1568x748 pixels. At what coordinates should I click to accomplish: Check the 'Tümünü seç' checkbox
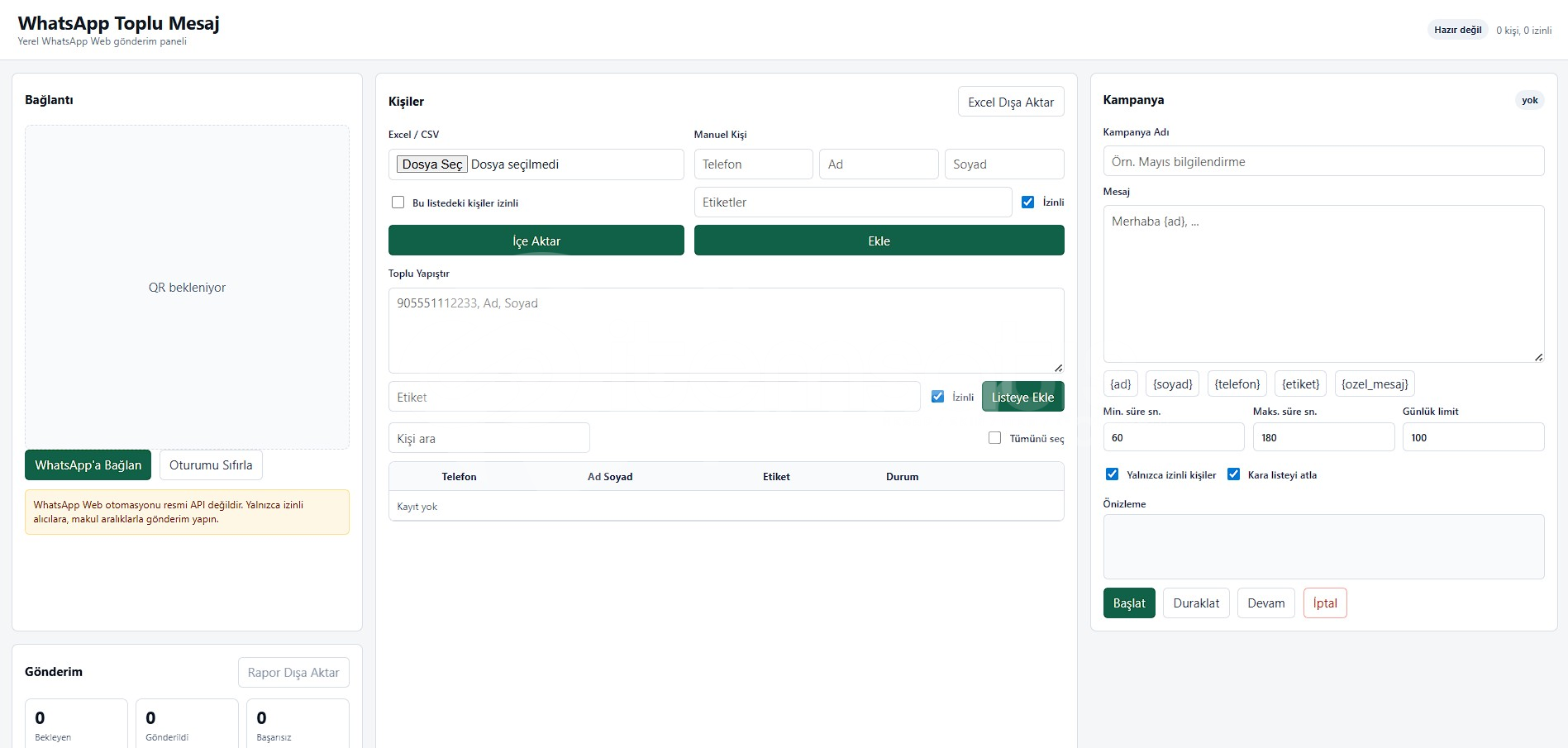click(994, 438)
